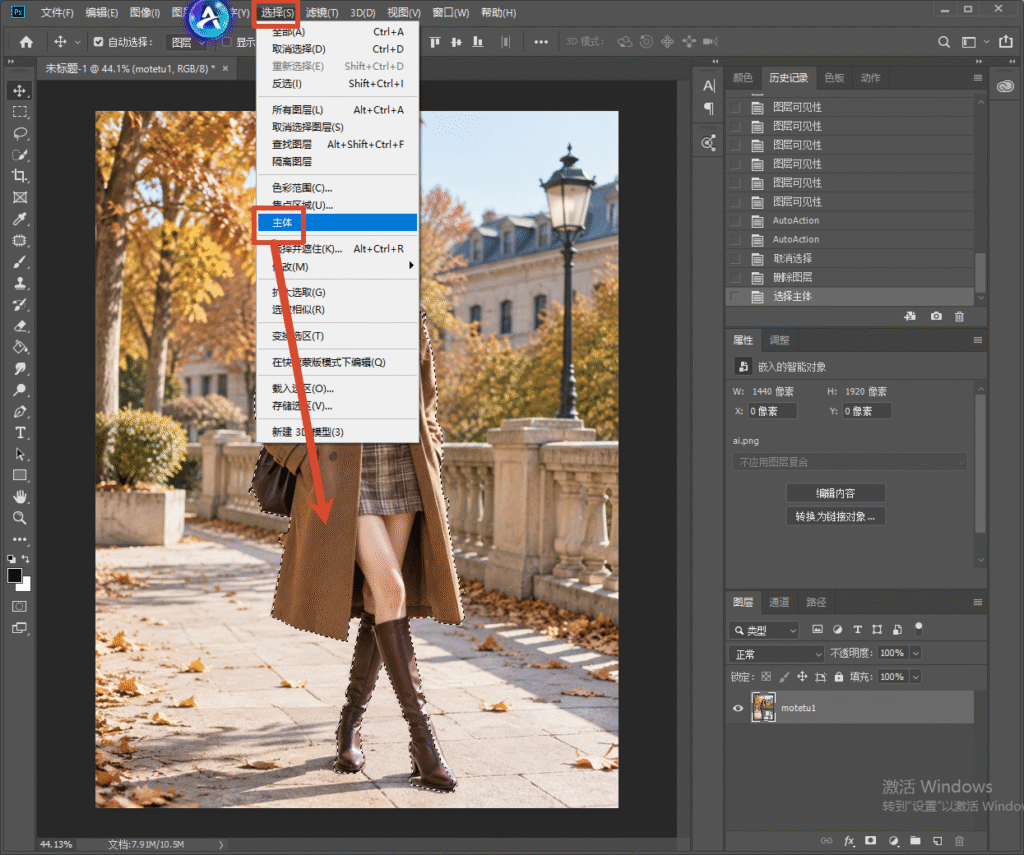The image size is (1024, 855).
Task: Select the Horizontal Type tool
Action: click(20, 432)
